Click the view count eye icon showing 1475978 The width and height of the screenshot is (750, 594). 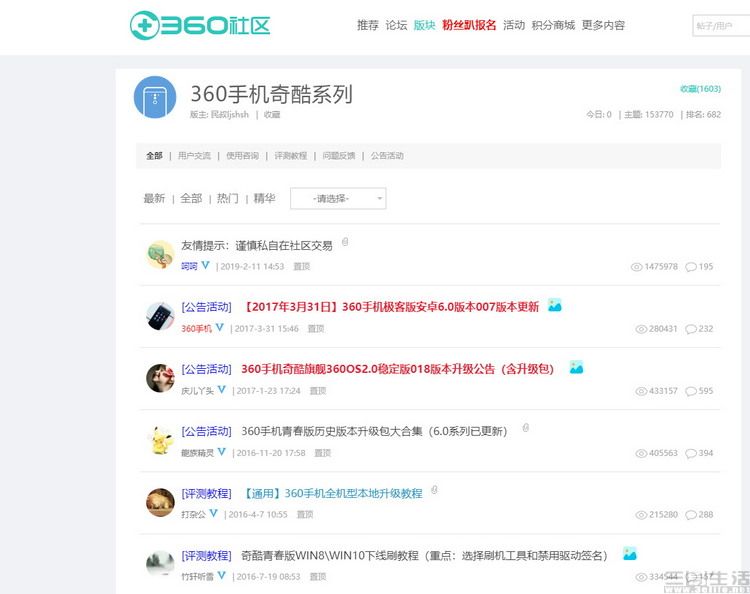pos(637,267)
